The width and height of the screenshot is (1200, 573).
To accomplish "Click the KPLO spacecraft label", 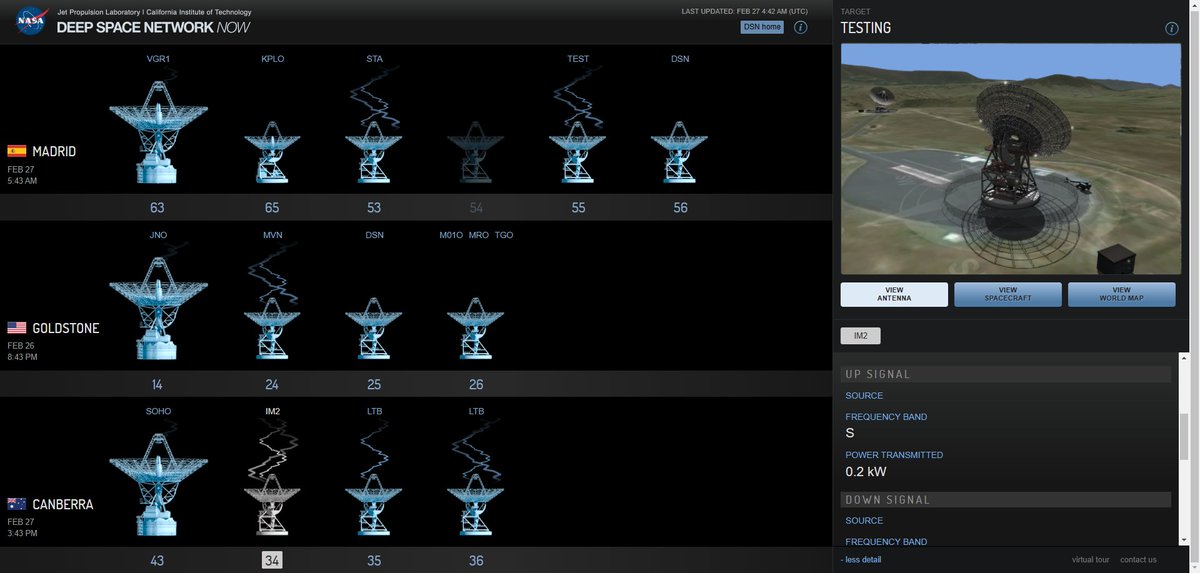I will click(x=272, y=59).
